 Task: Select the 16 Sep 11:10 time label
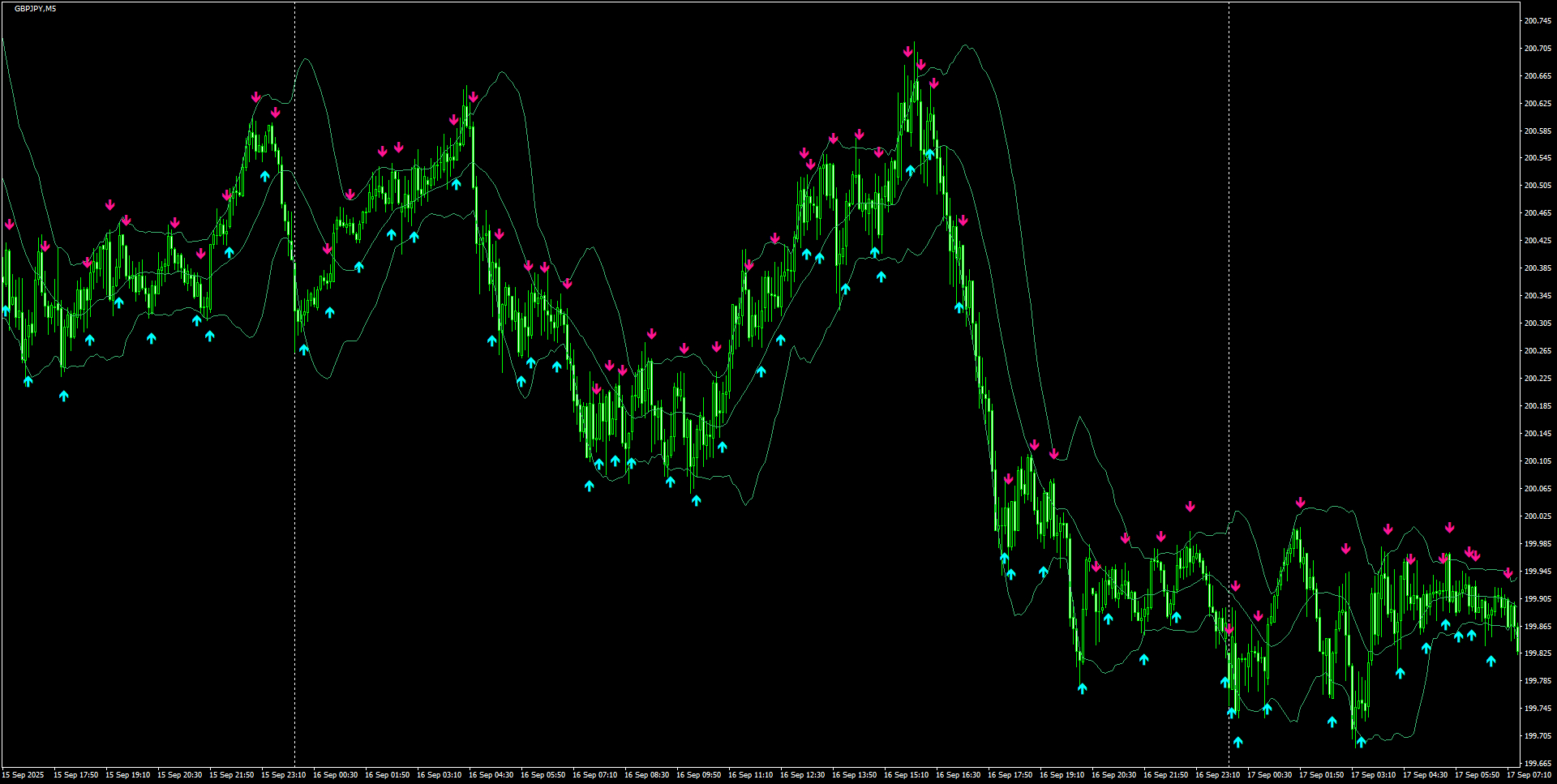click(x=750, y=775)
